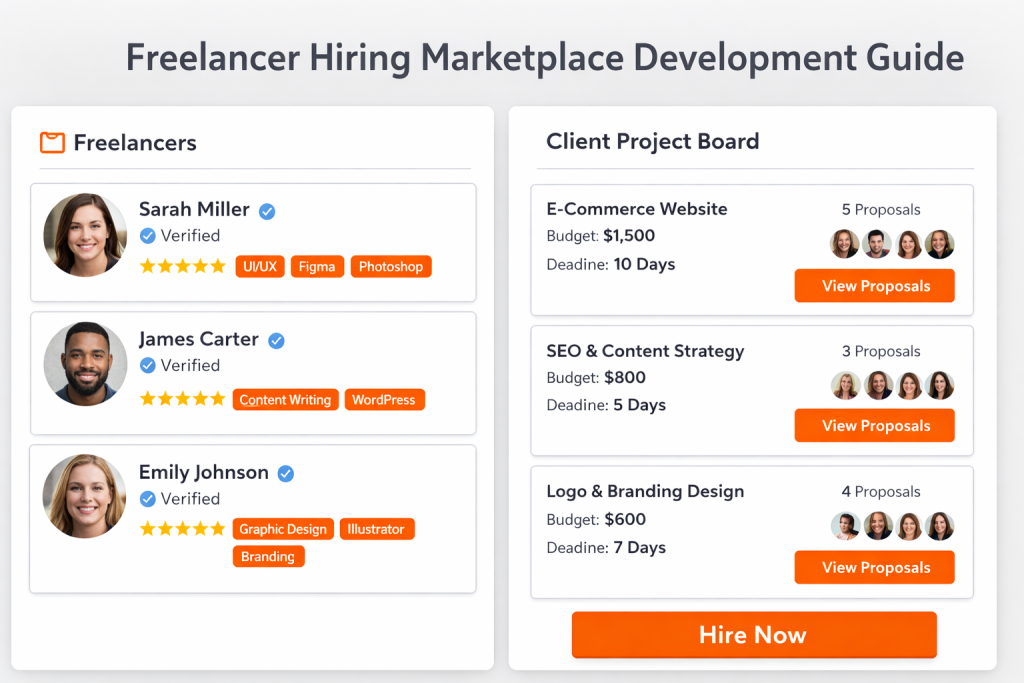
Task: Click View Proposals for SEO & Content Strategy
Action: 874,425
